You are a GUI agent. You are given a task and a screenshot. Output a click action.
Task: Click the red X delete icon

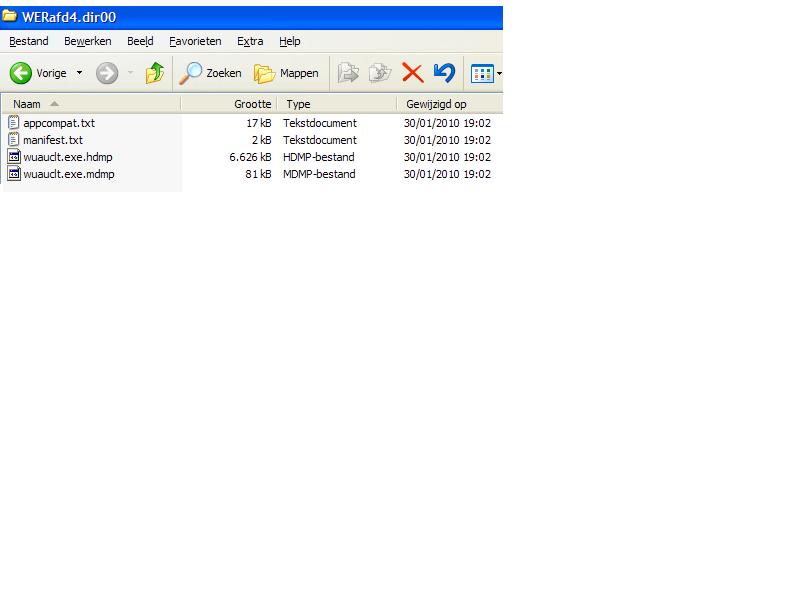(x=412, y=73)
